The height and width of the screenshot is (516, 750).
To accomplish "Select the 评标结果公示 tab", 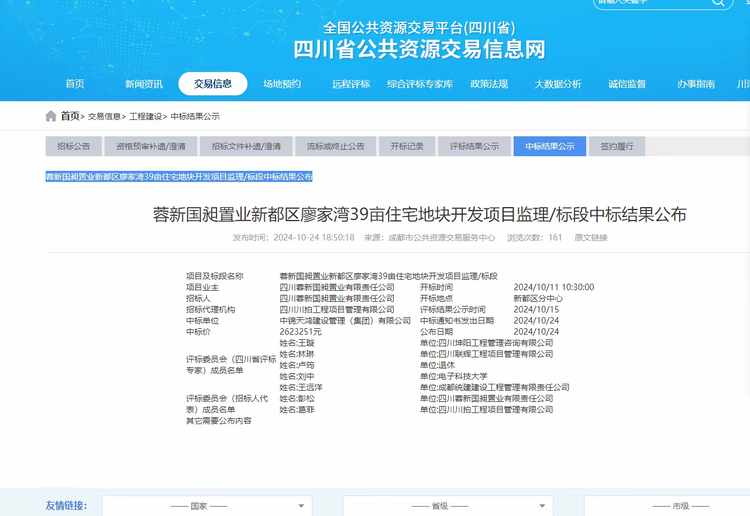I will pos(474,147).
